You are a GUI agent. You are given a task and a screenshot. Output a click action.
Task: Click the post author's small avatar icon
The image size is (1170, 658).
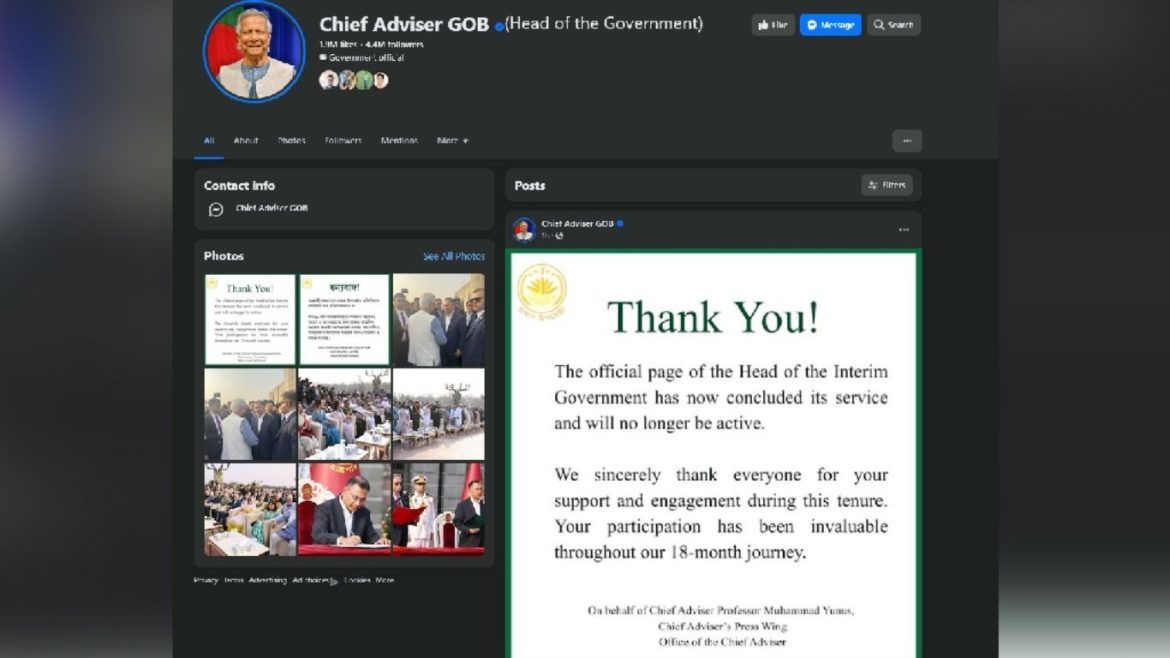[x=524, y=230]
